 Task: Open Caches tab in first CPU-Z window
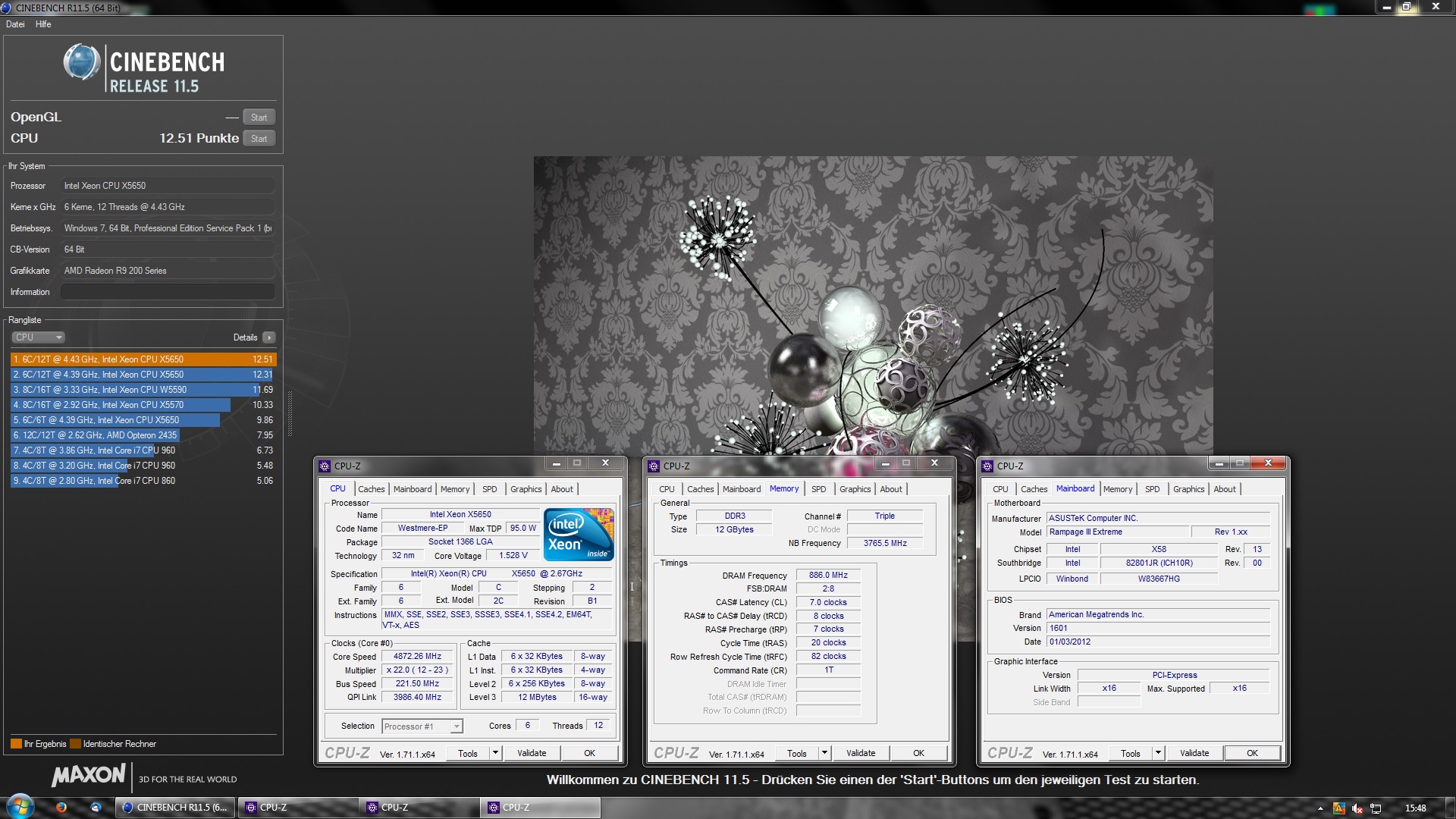(372, 489)
